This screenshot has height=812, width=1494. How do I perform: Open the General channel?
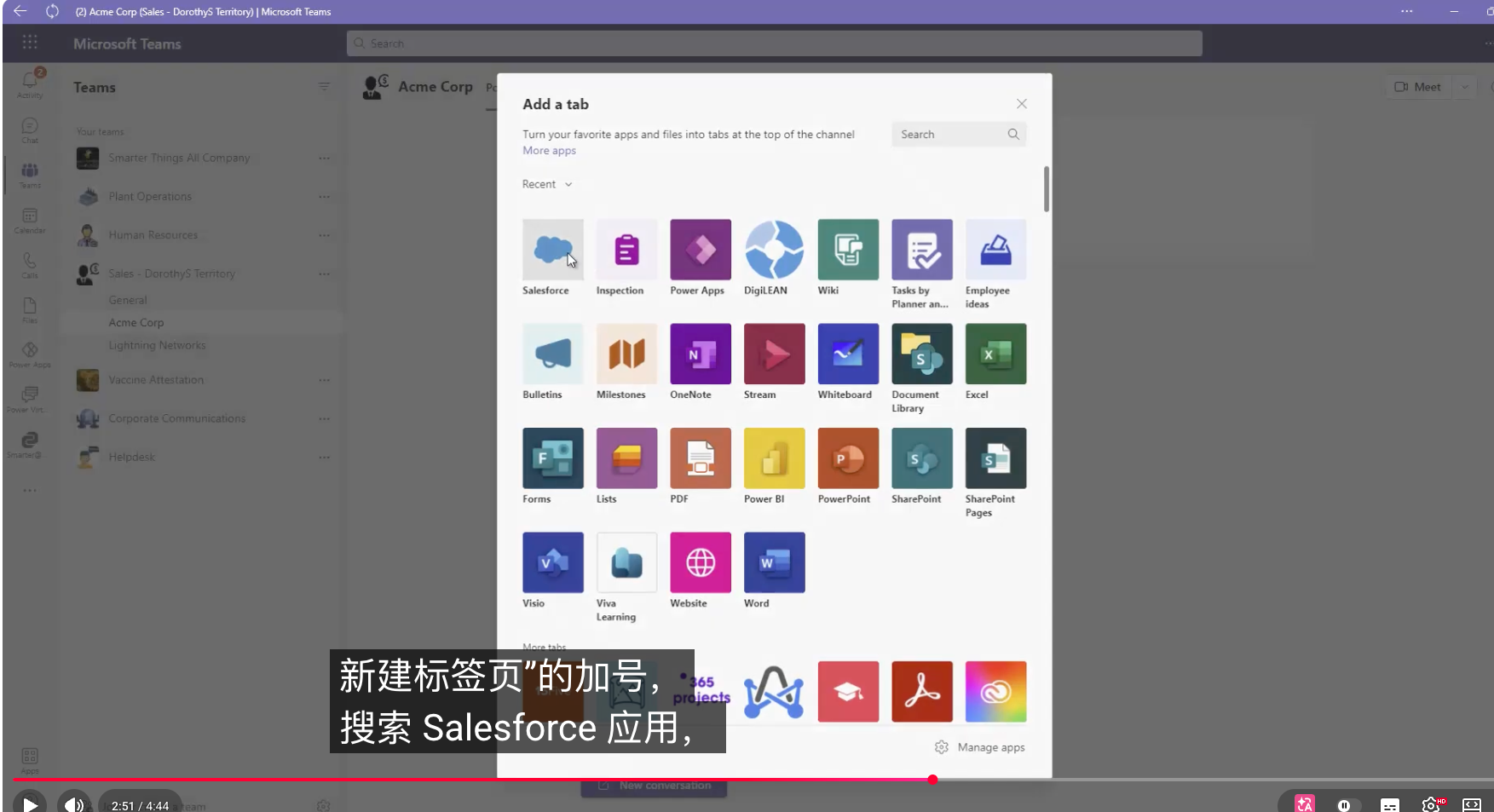pos(128,300)
